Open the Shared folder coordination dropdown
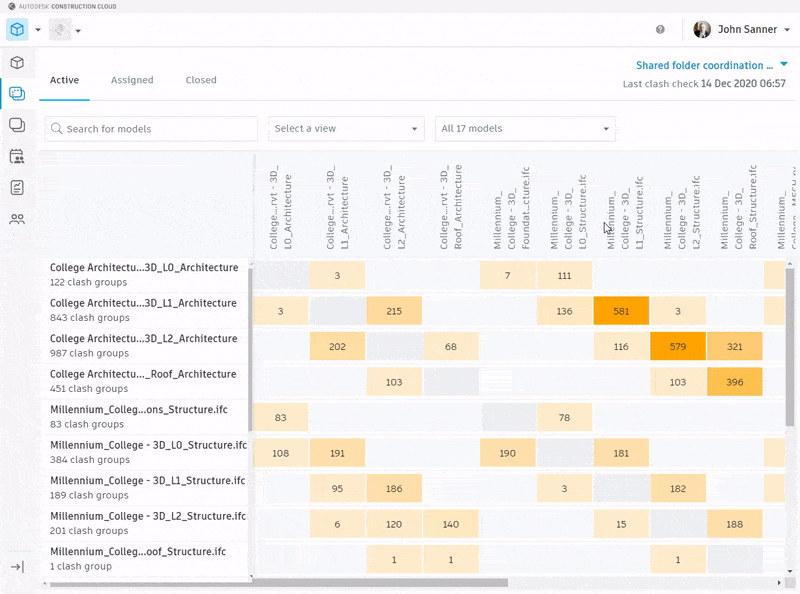Viewport: 800px width, 594px height. coord(712,65)
